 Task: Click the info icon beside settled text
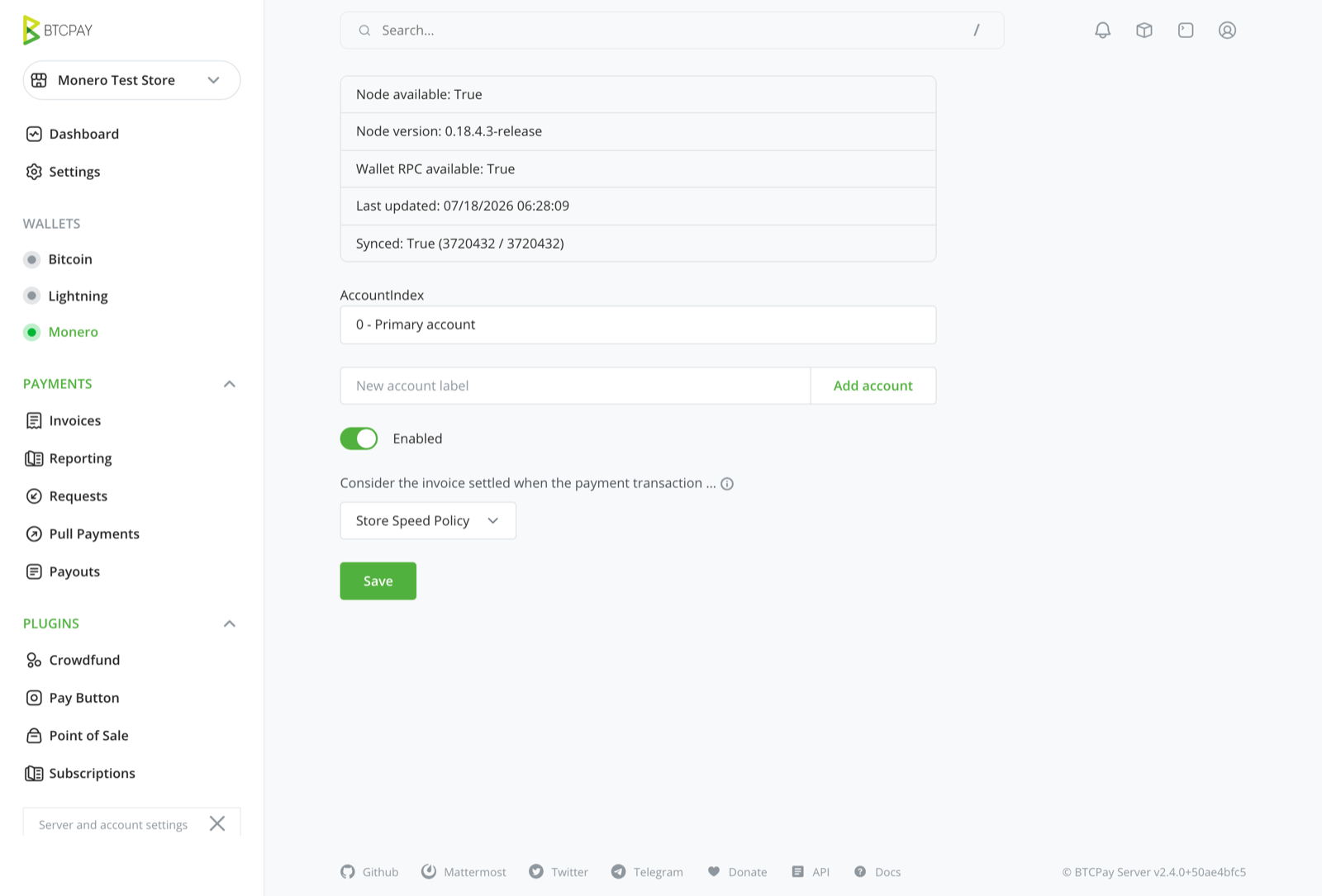click(727, 484)
